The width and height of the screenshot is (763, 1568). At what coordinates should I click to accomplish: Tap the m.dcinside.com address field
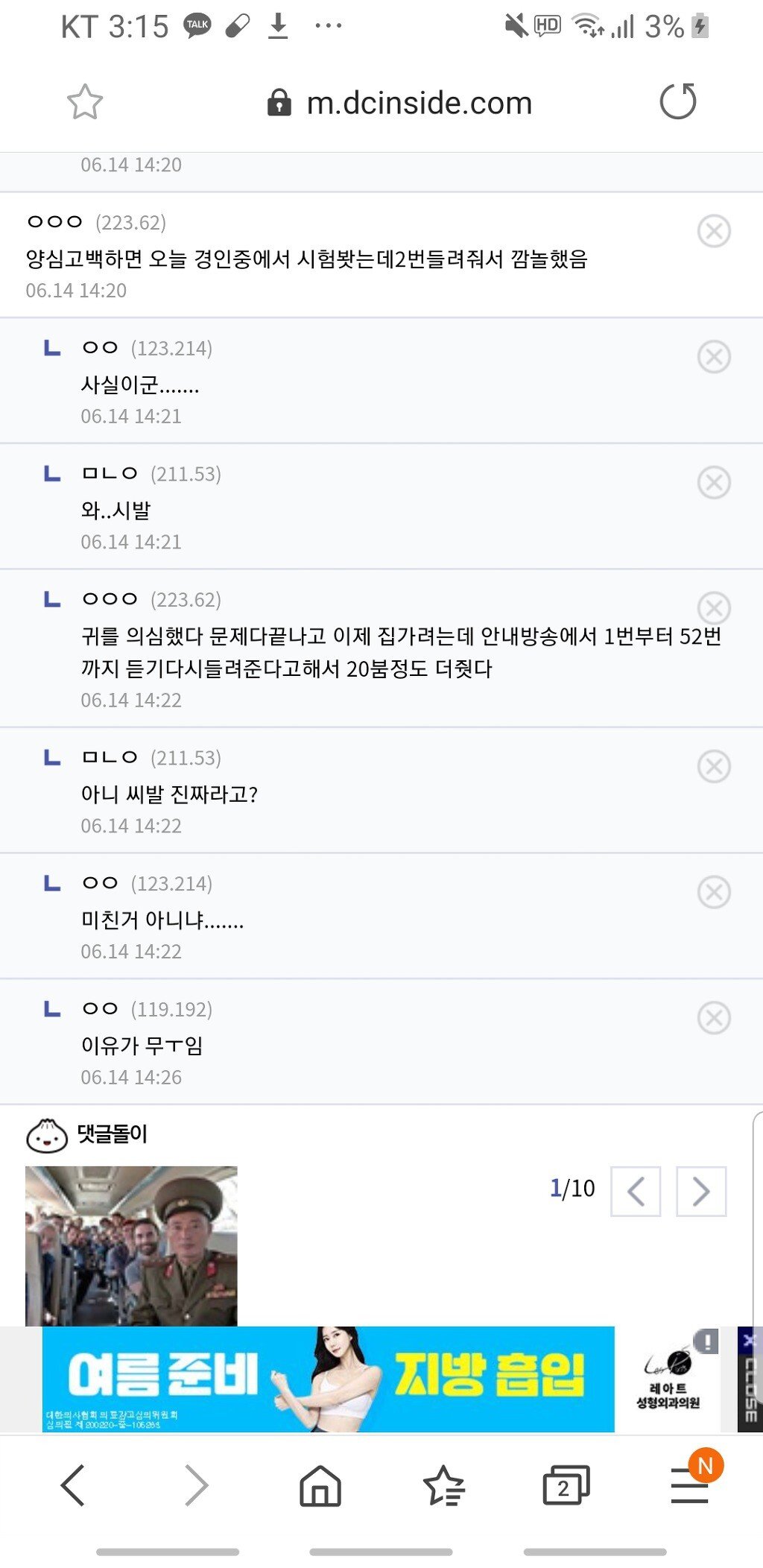click(400, 103)
